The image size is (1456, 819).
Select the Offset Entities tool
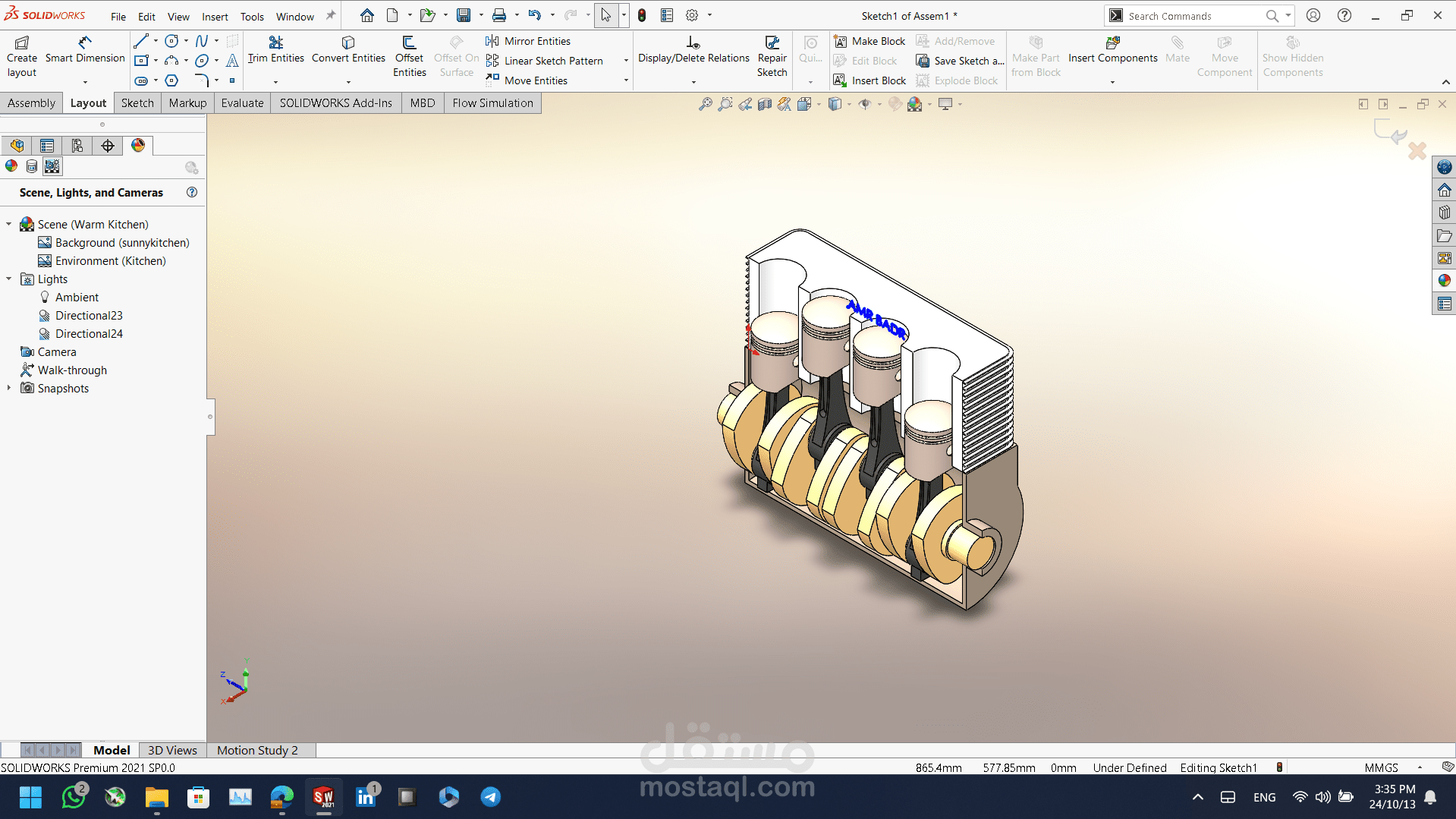[410, 56]
